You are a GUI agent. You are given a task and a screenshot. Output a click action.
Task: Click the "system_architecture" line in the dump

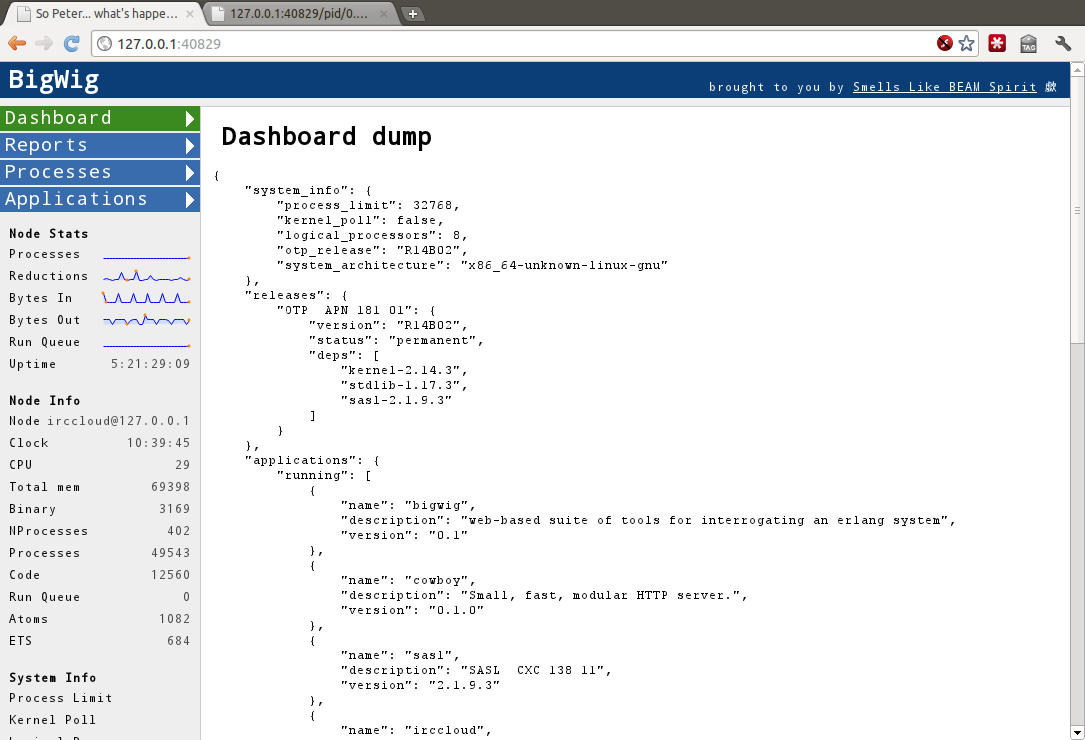pos(472,265)
